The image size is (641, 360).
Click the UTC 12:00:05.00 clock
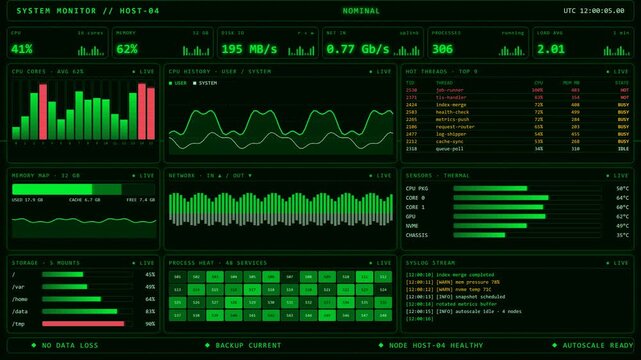[594, 11]
